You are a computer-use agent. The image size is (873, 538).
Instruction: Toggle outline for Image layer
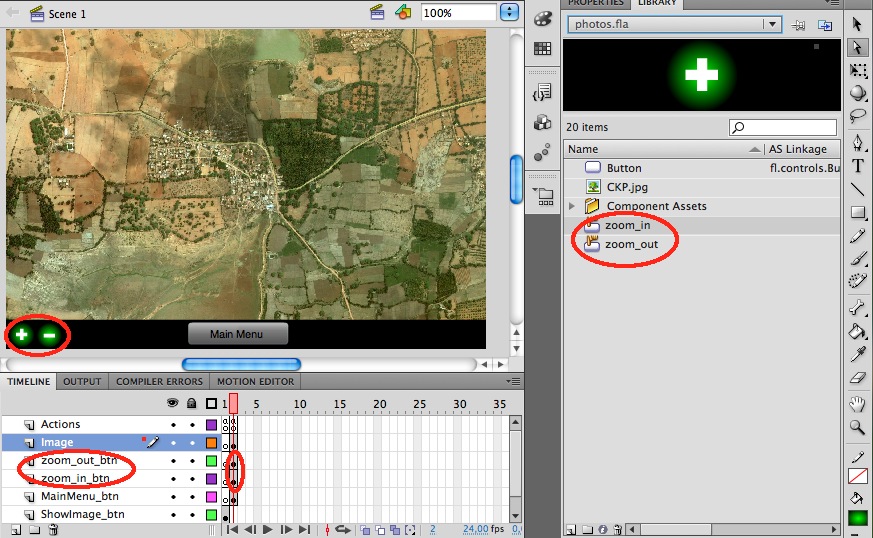[x=212, y=443]
